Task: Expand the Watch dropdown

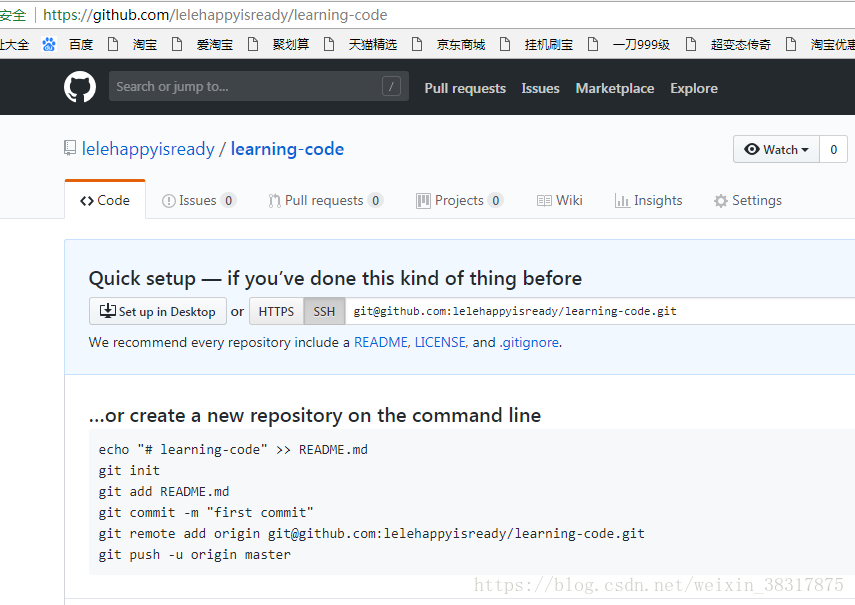Action: pyautogui.click(x=776, y=149)
